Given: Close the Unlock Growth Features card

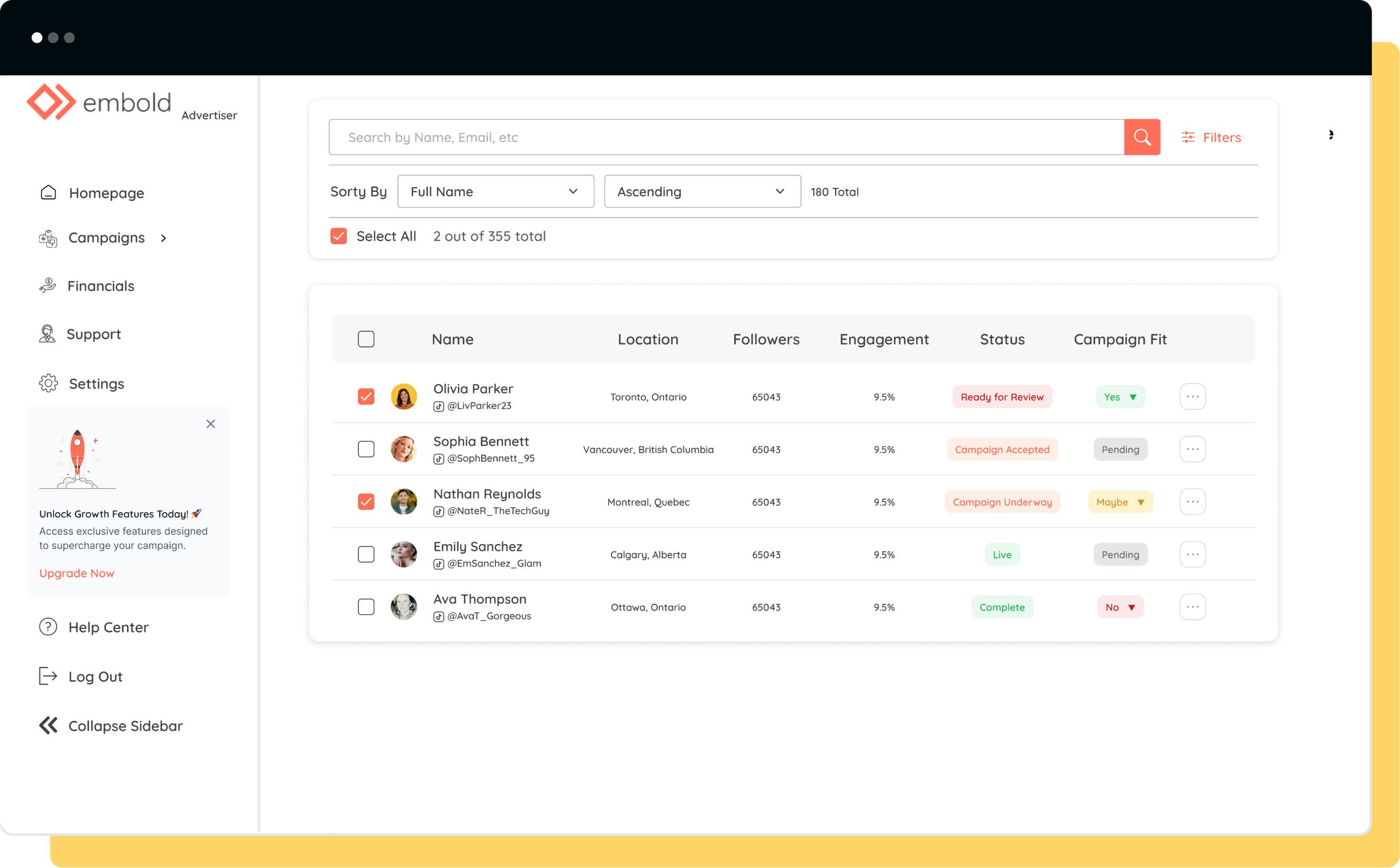Looking at the screenshot, I should (210, 423).
